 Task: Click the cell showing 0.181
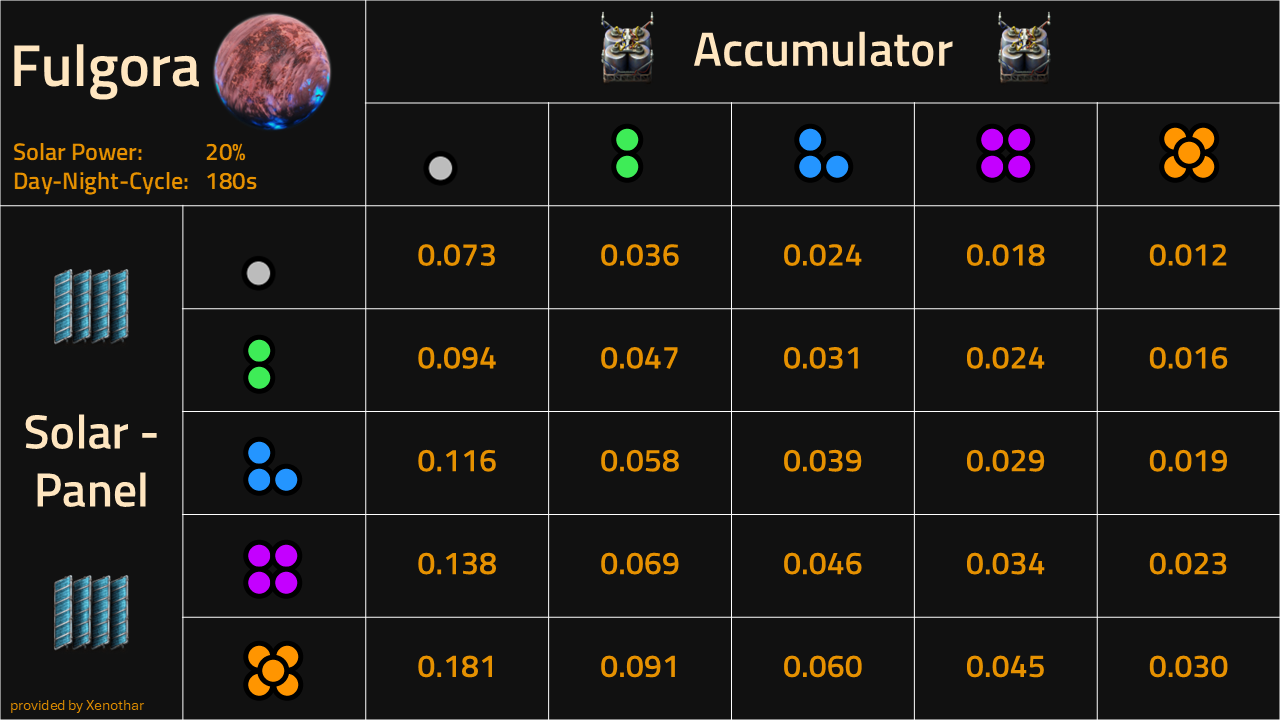click(457, 667)
